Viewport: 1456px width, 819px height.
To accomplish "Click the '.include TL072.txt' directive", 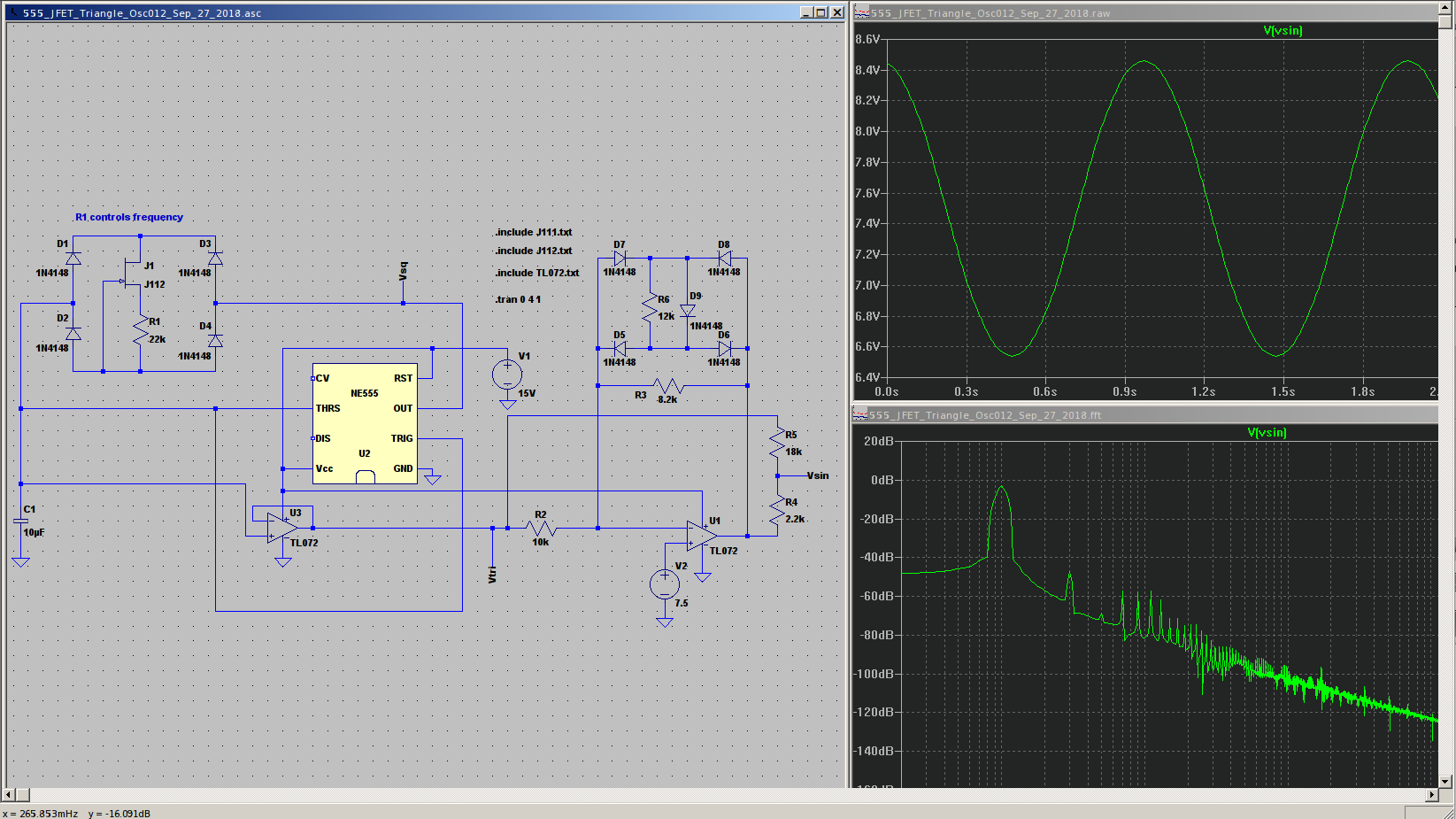I will coord(537,273).
